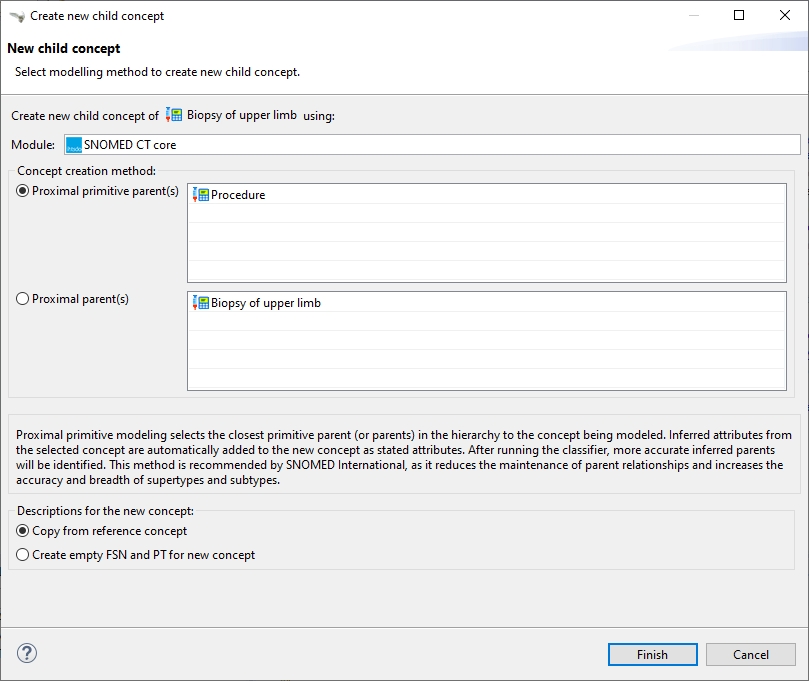Click the concept icon beside Biopsy of upper limb in list
This screenshot has height=681, width=809.
tap(200, 303)
